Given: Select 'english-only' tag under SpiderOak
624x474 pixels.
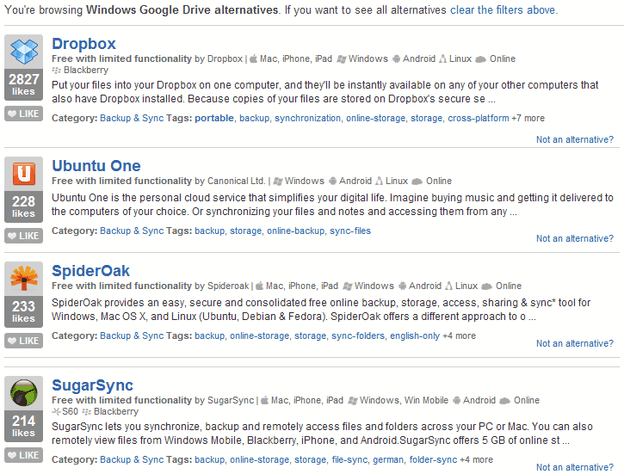Looking at the screenshot, I should click(x=415, y=335).
